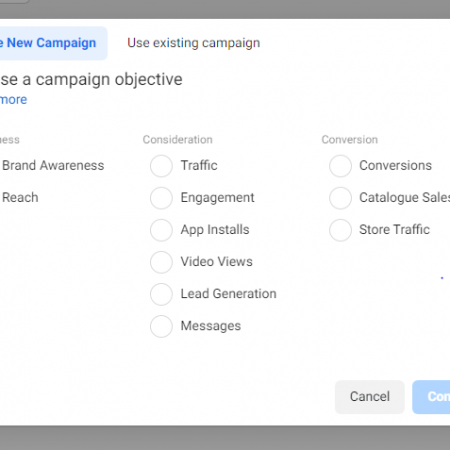Image resolution: width=450 pixels, height=450 pixels.
Task: Click the Brand Awareness objective label
Action: 53,165
